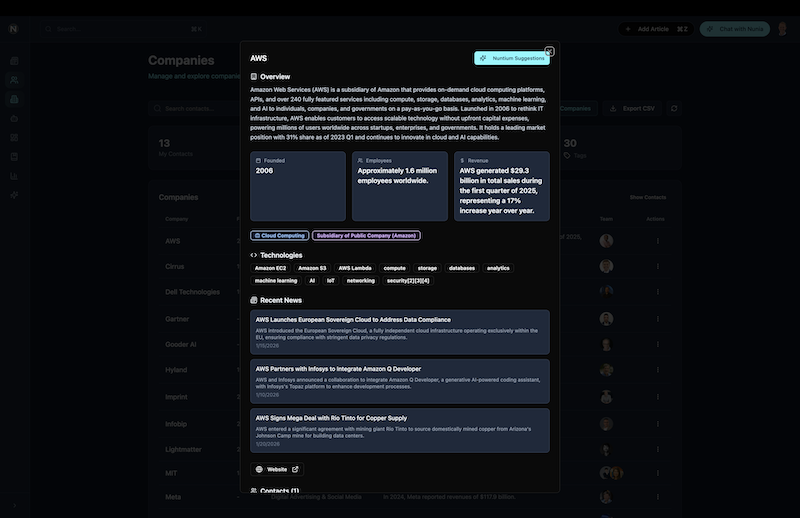Expand the sidebar with bottom chevron
The height and width of the screenshot is (518, 800).
click(x=14, y=506)
